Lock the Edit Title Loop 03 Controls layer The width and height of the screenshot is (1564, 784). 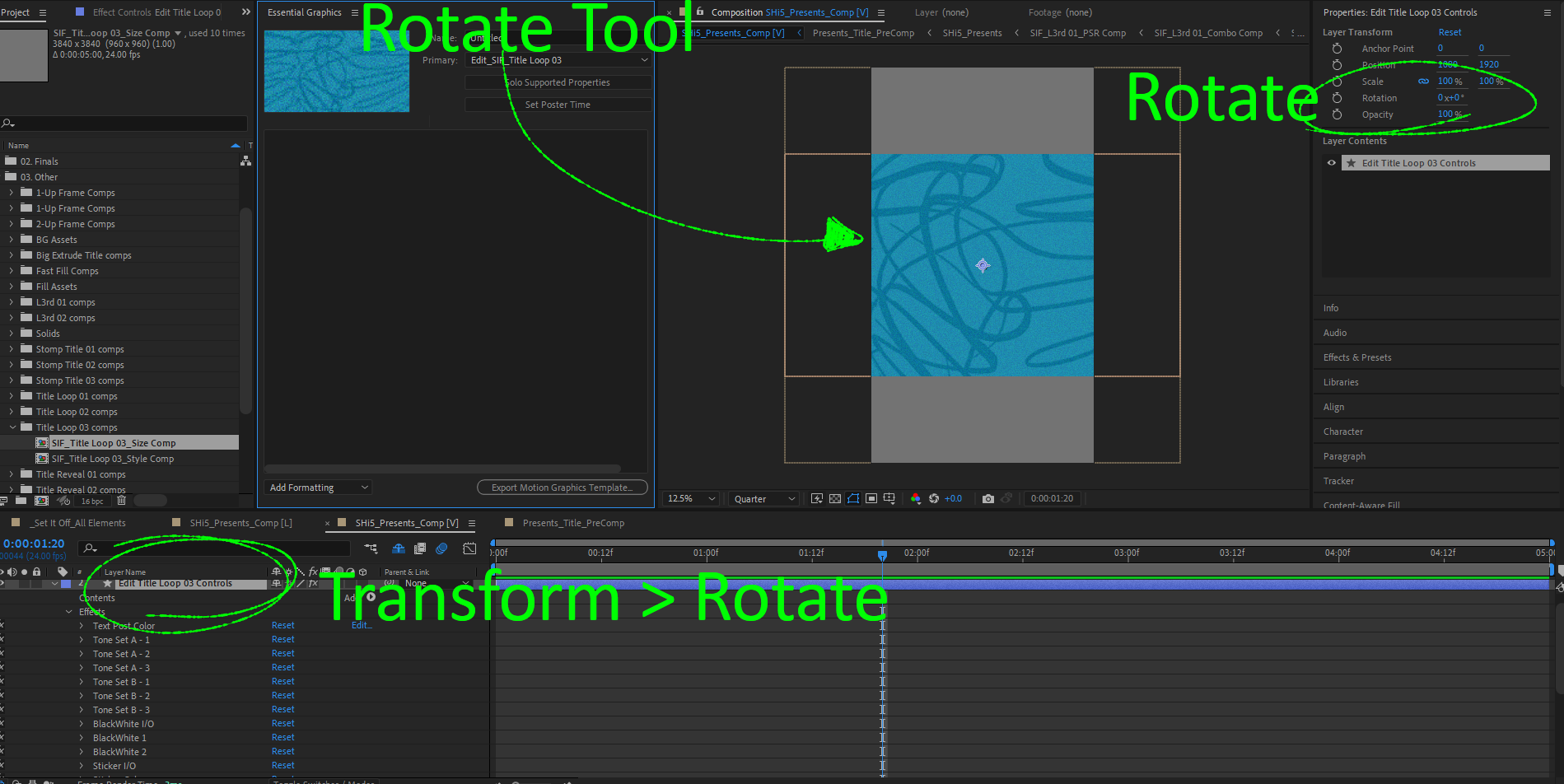pyautogui.click(x=36, y=583)
